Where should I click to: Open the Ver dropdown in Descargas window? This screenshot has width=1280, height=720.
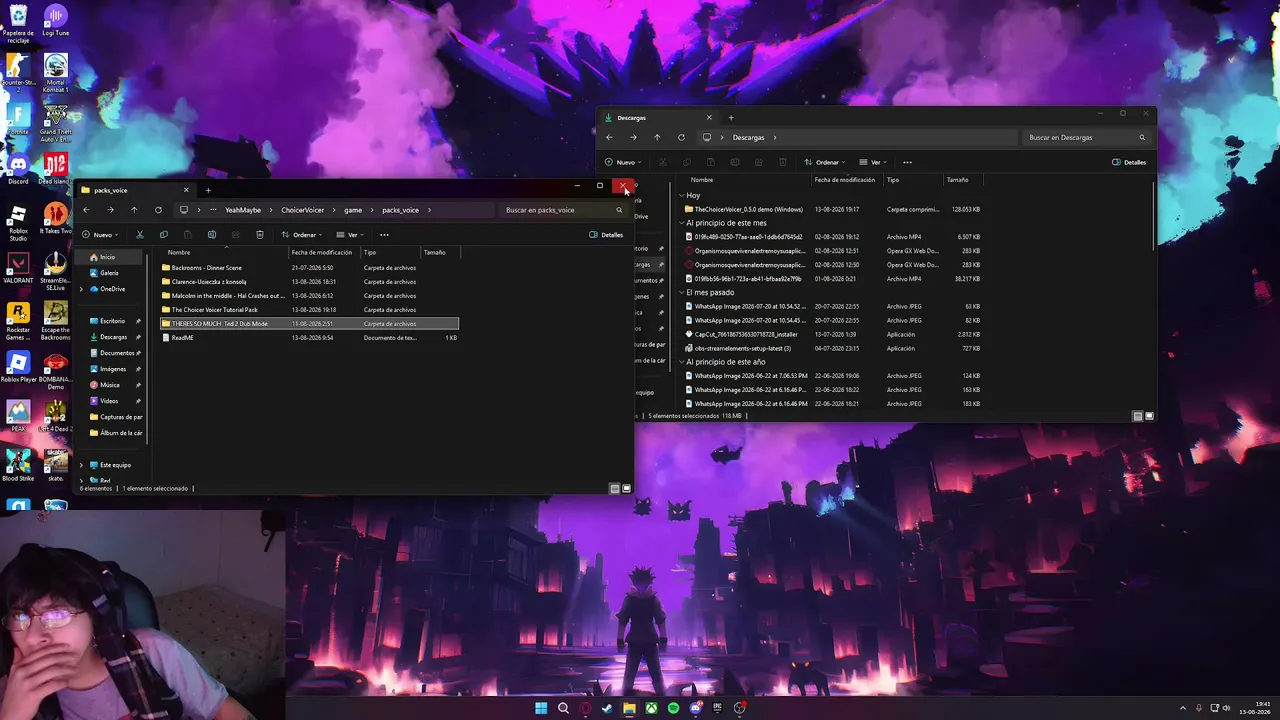pyautogui.click(x=873, y=162)
